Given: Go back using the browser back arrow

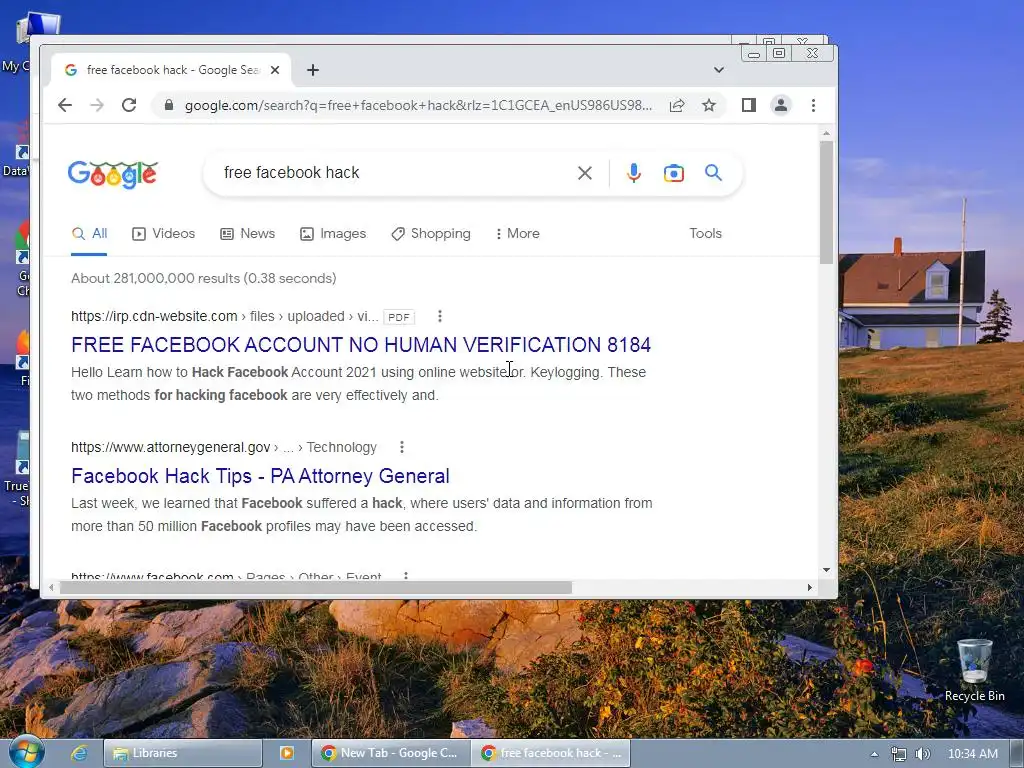Looking at the screenshot, I should click(x=65, y=105).
